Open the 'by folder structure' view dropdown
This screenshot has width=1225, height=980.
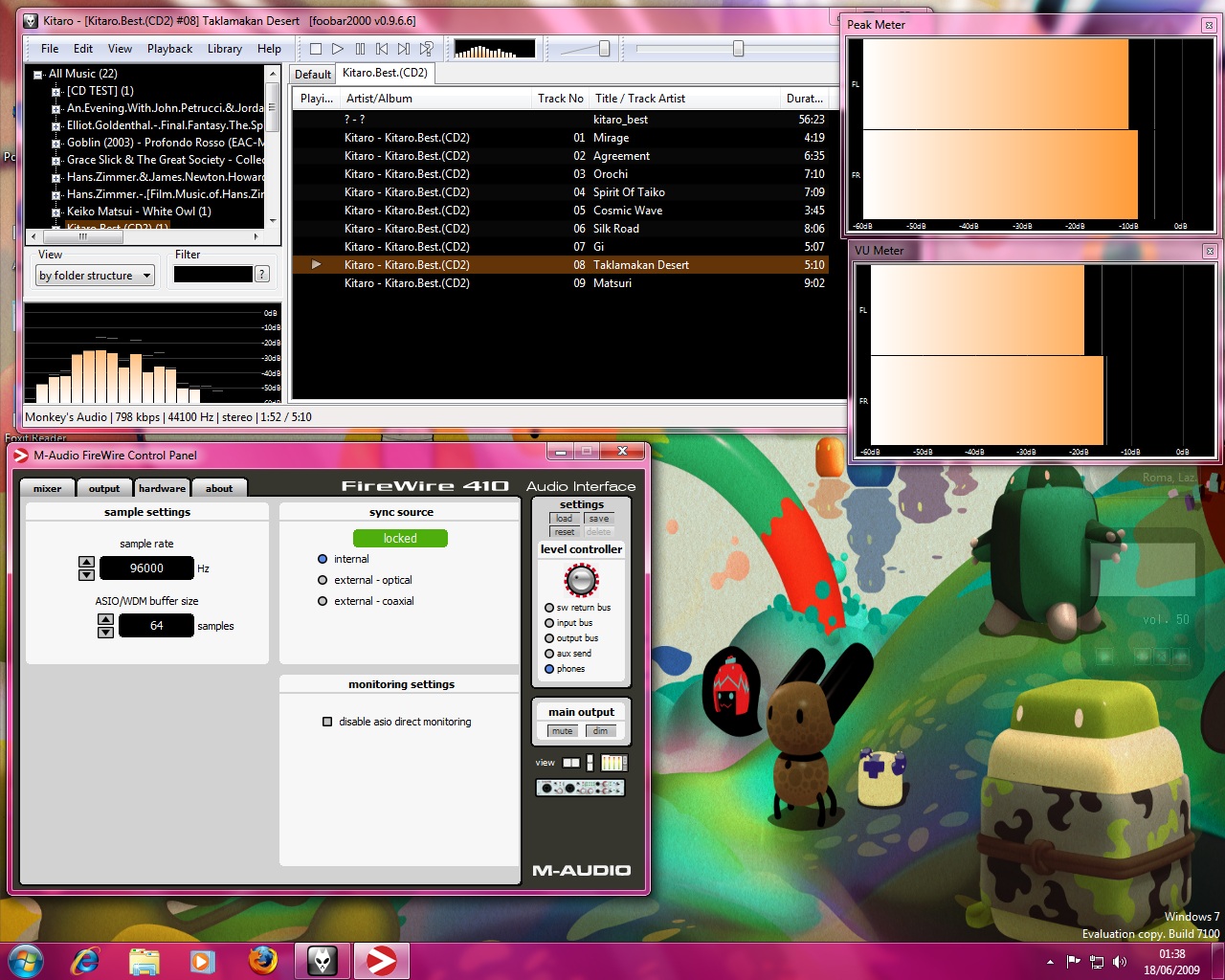(96, 276)
